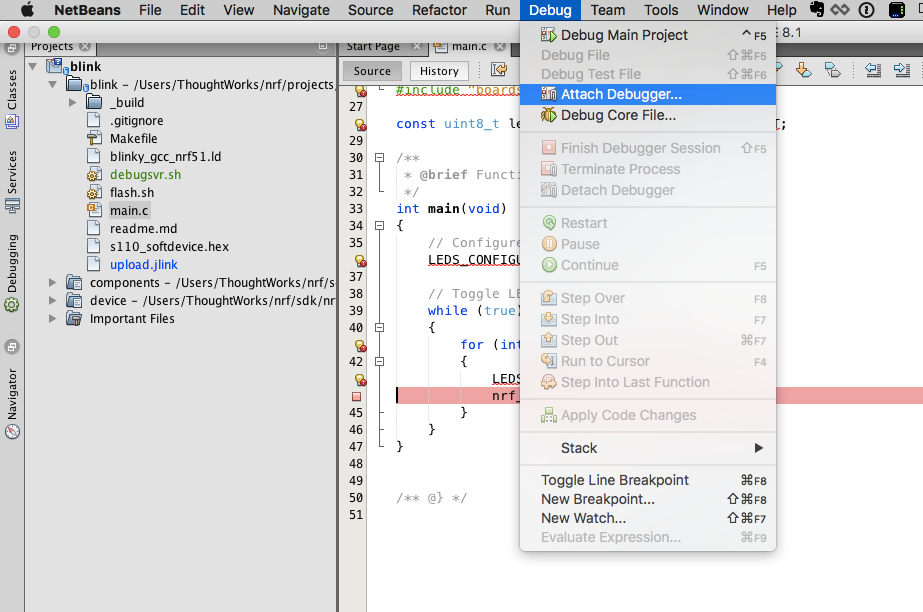Screen dimensions: 923x612
Task: Select s110_softdevice.hex in project tree
Action: [x=170, y=247]
